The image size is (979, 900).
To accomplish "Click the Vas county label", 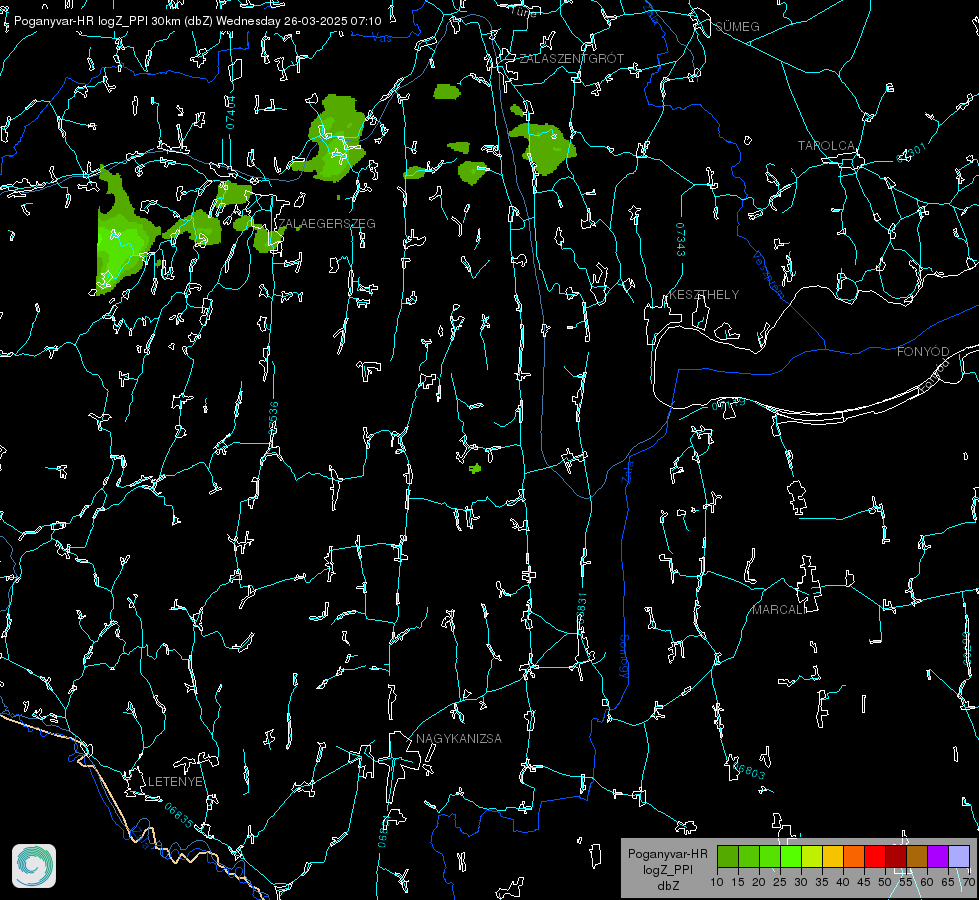I will tap(381, 38).
